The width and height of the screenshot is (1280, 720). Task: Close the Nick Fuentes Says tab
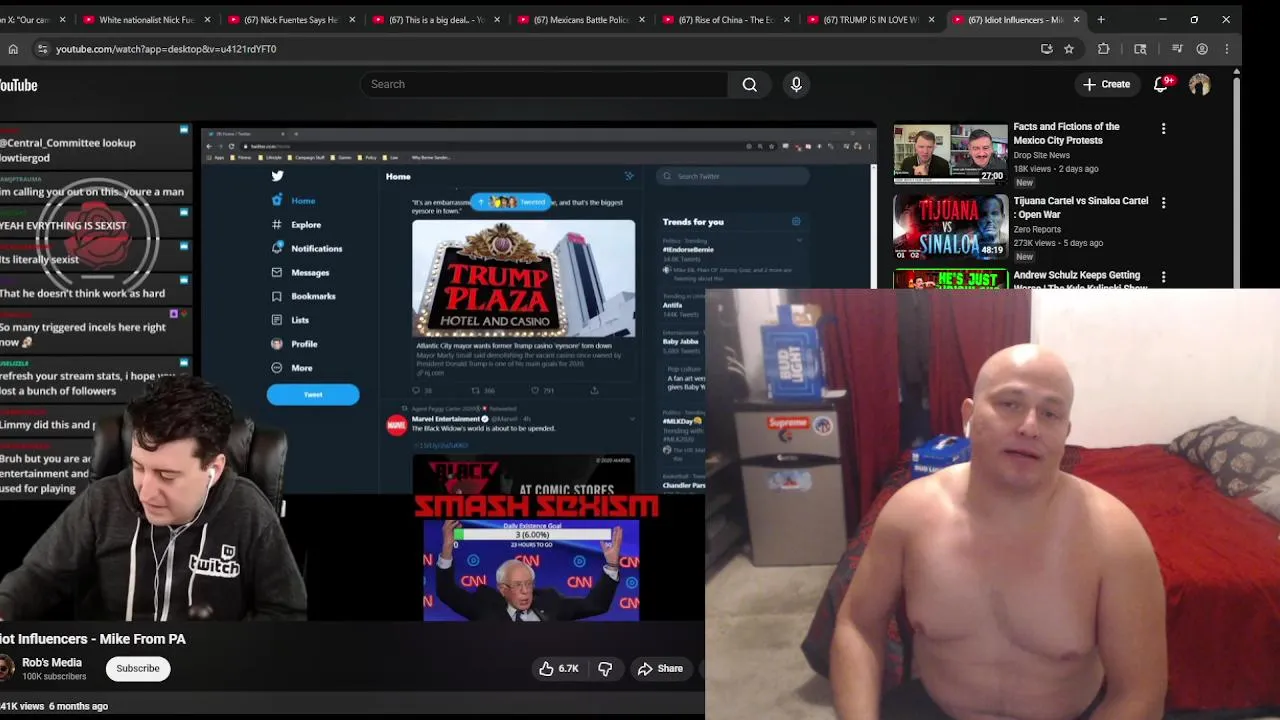tap(352, 20)
